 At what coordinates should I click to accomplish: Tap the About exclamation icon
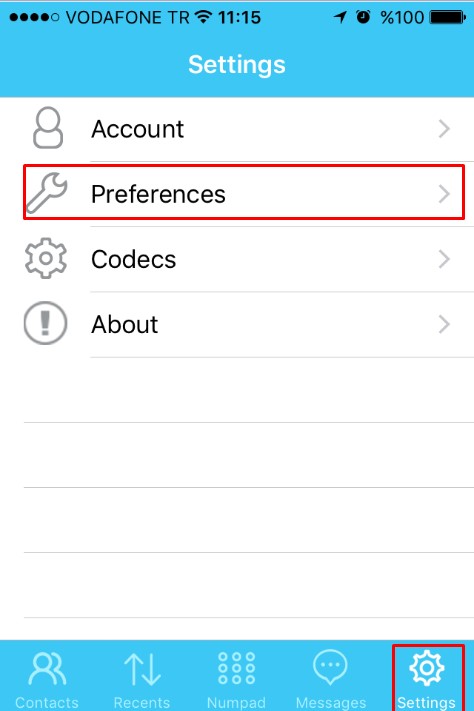45,323
